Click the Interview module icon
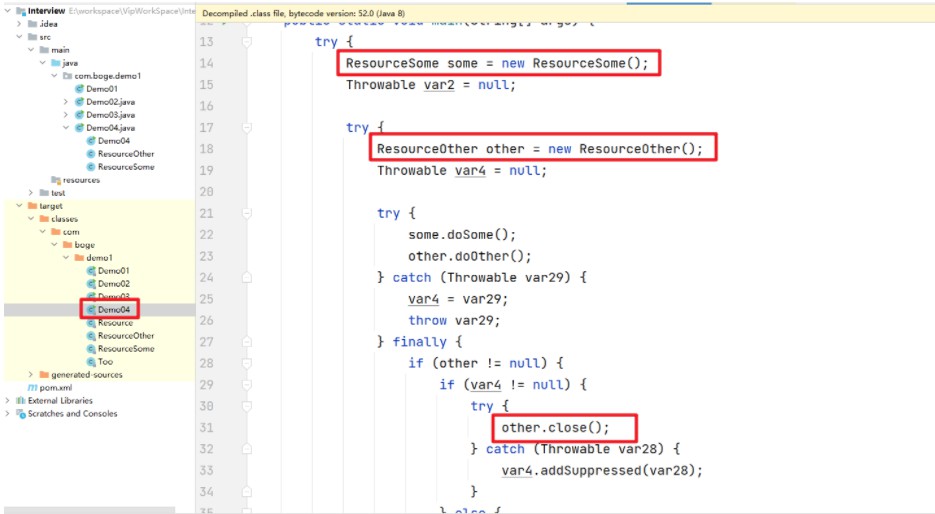 (x=21, y=11)
